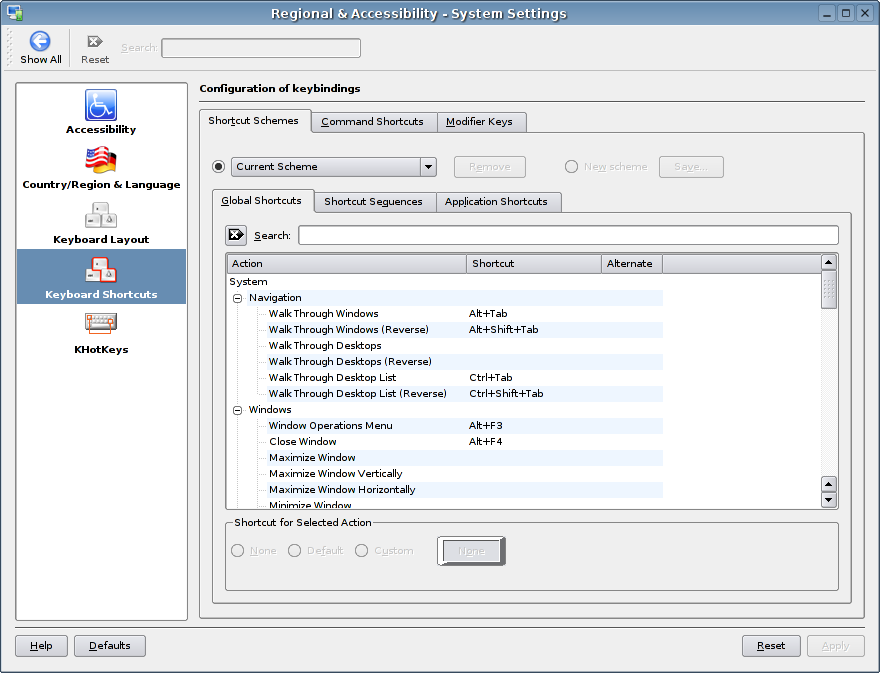Click the top toolbar Search field

[x=261, y=48]
